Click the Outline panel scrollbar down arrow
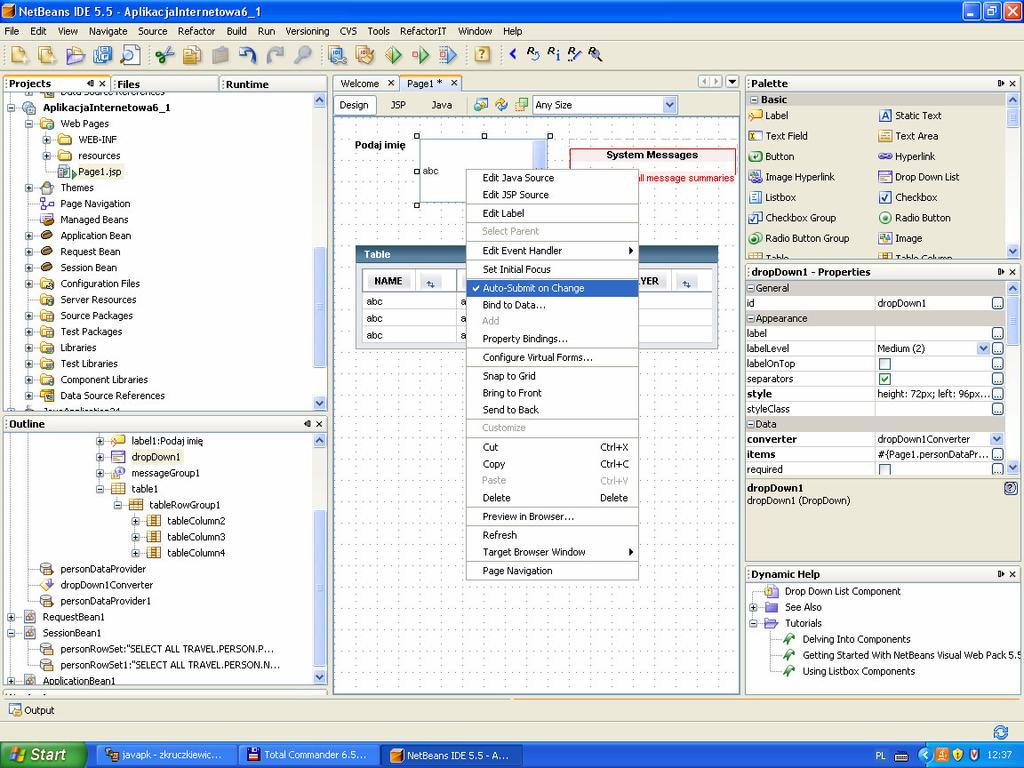Image resolution: width=1024 pixels, height=768 pixels. click(x=319, y=677)
